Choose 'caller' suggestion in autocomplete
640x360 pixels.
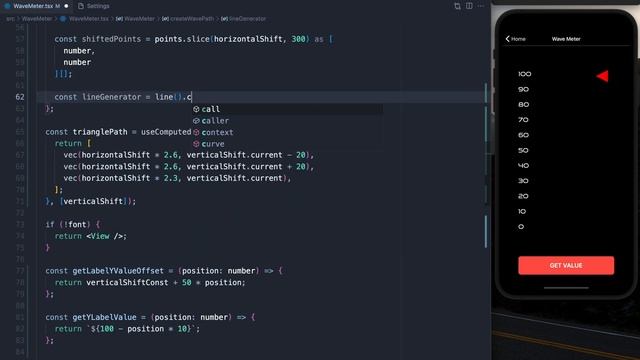coord(288,120)
